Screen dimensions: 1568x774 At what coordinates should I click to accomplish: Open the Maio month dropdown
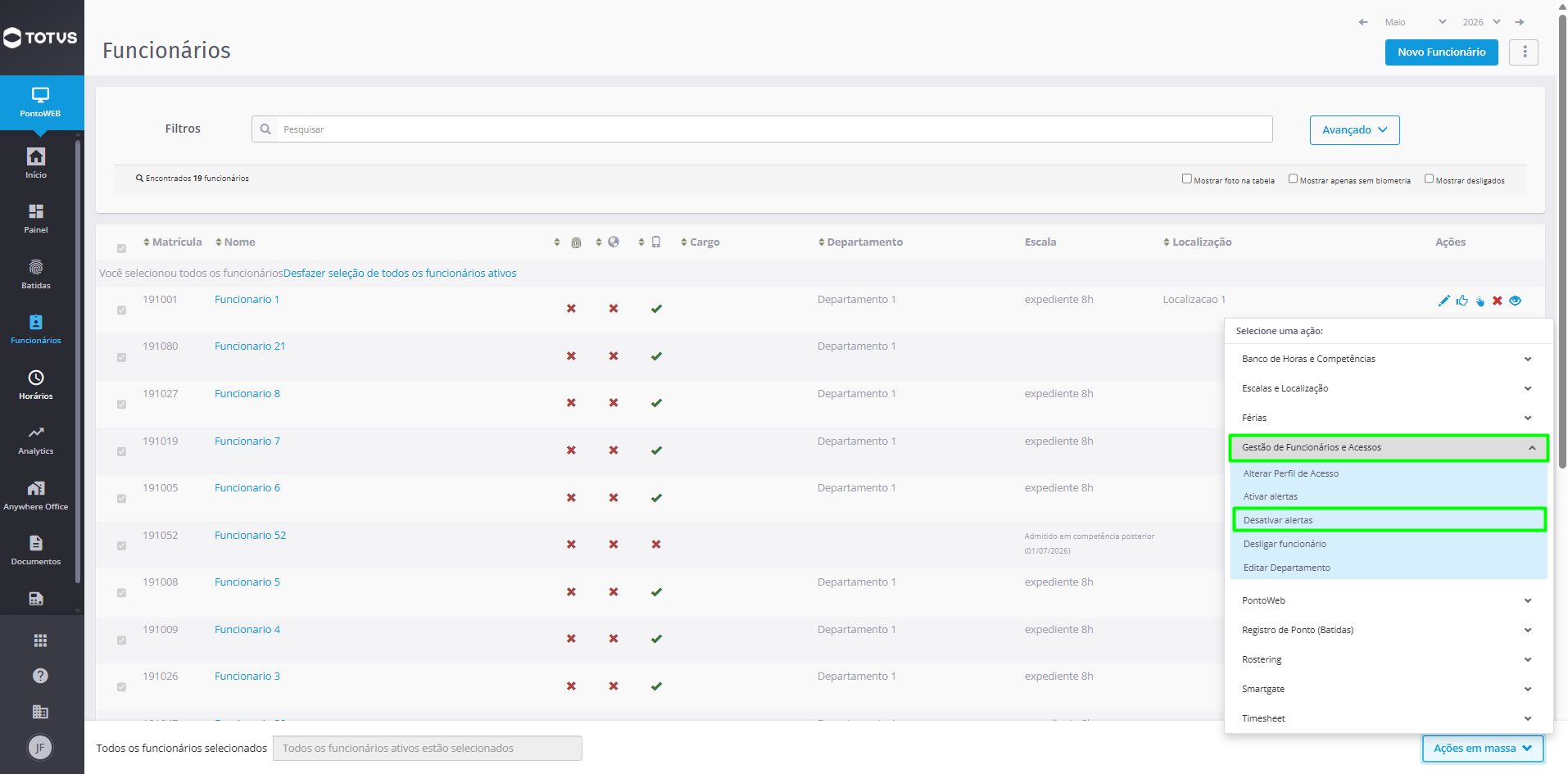[x=1415, y=22]
